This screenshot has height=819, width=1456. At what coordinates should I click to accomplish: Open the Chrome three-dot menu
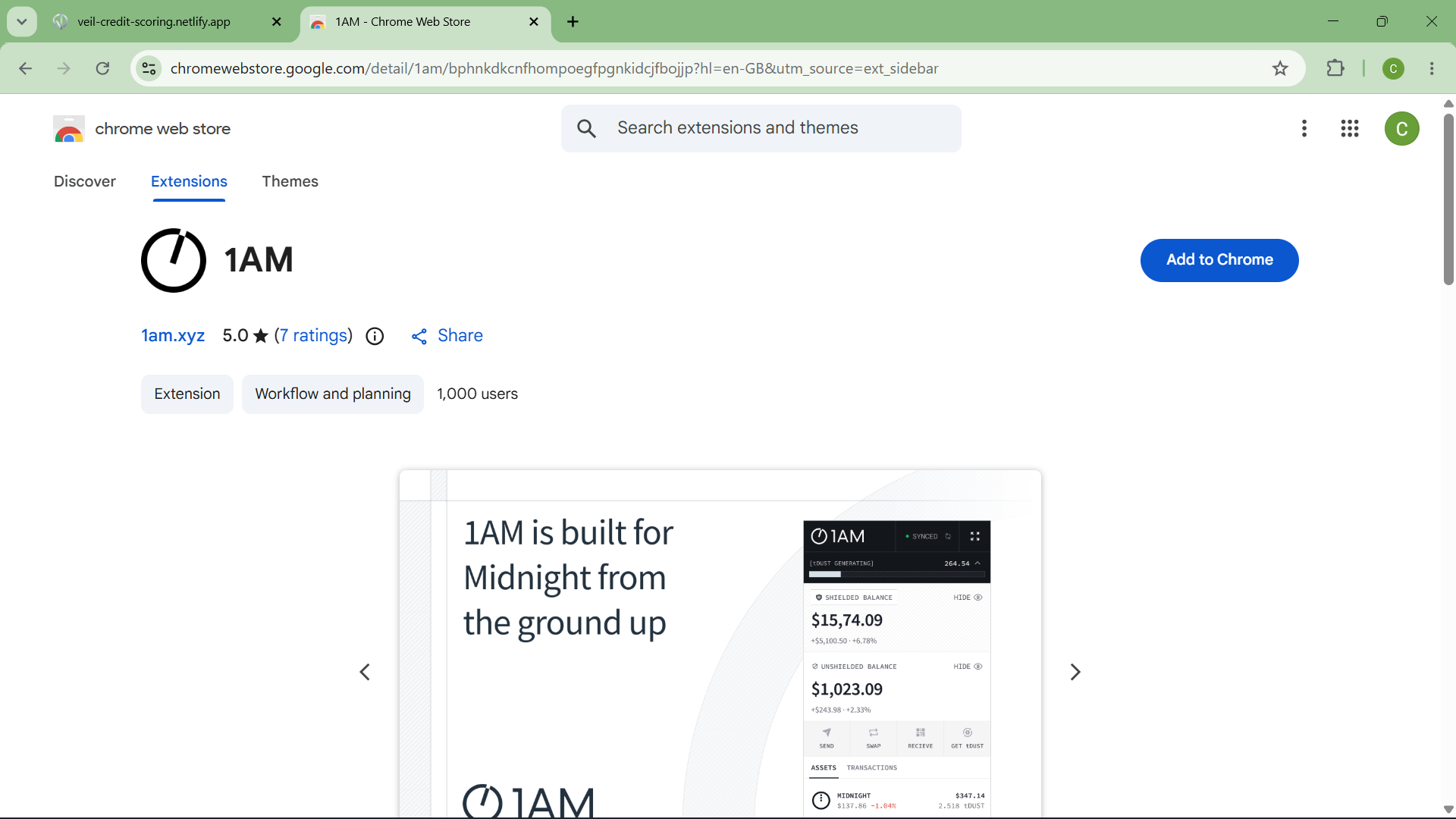point(1432,68)
